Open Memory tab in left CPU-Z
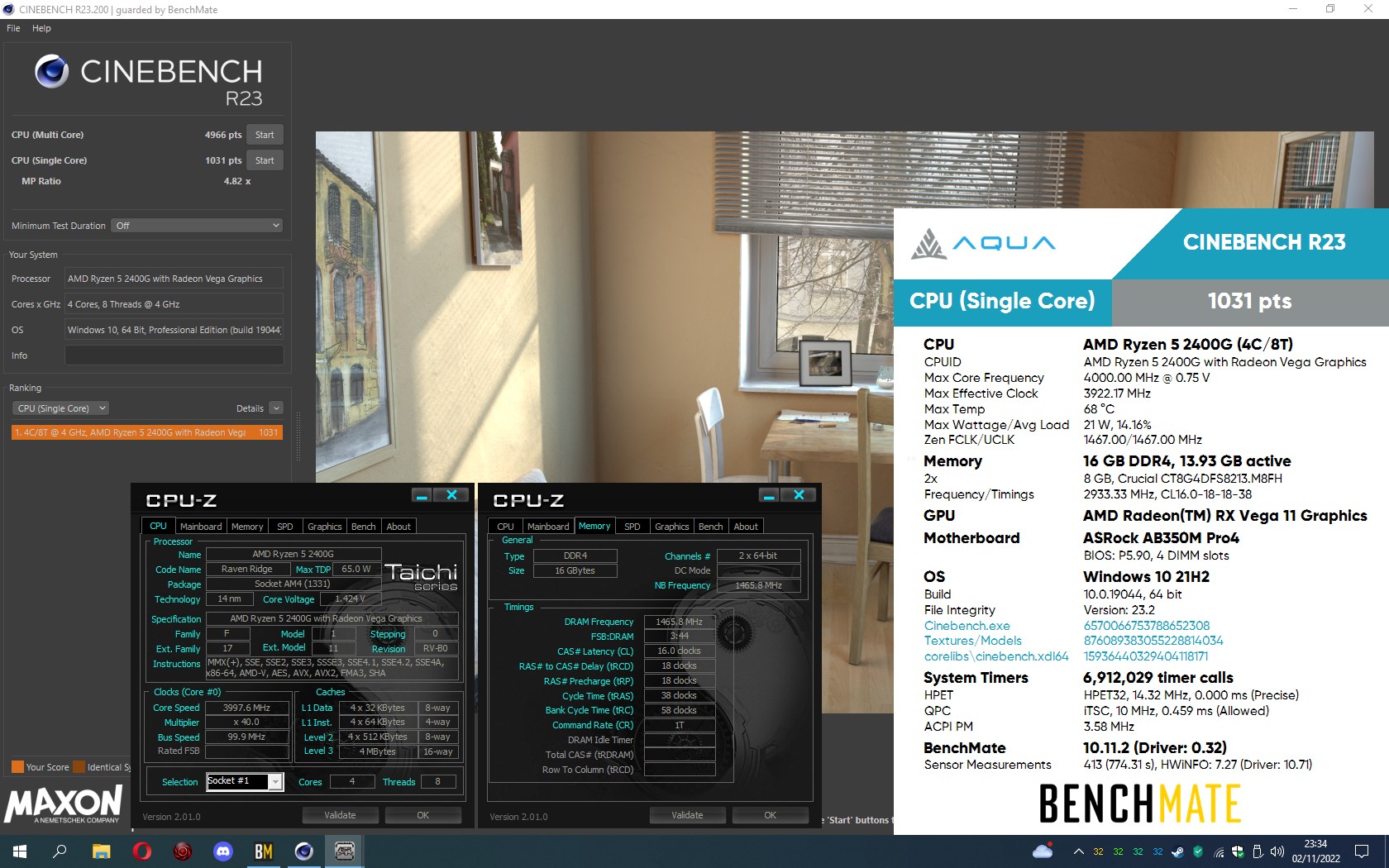 click(x=247, y=527)
